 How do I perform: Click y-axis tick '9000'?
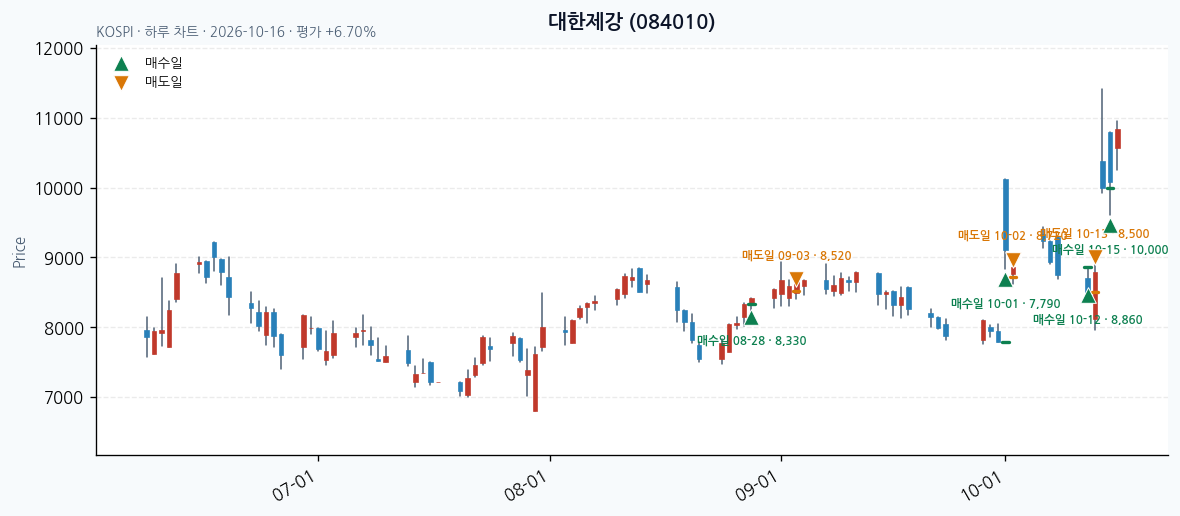(x=63, y=258)
